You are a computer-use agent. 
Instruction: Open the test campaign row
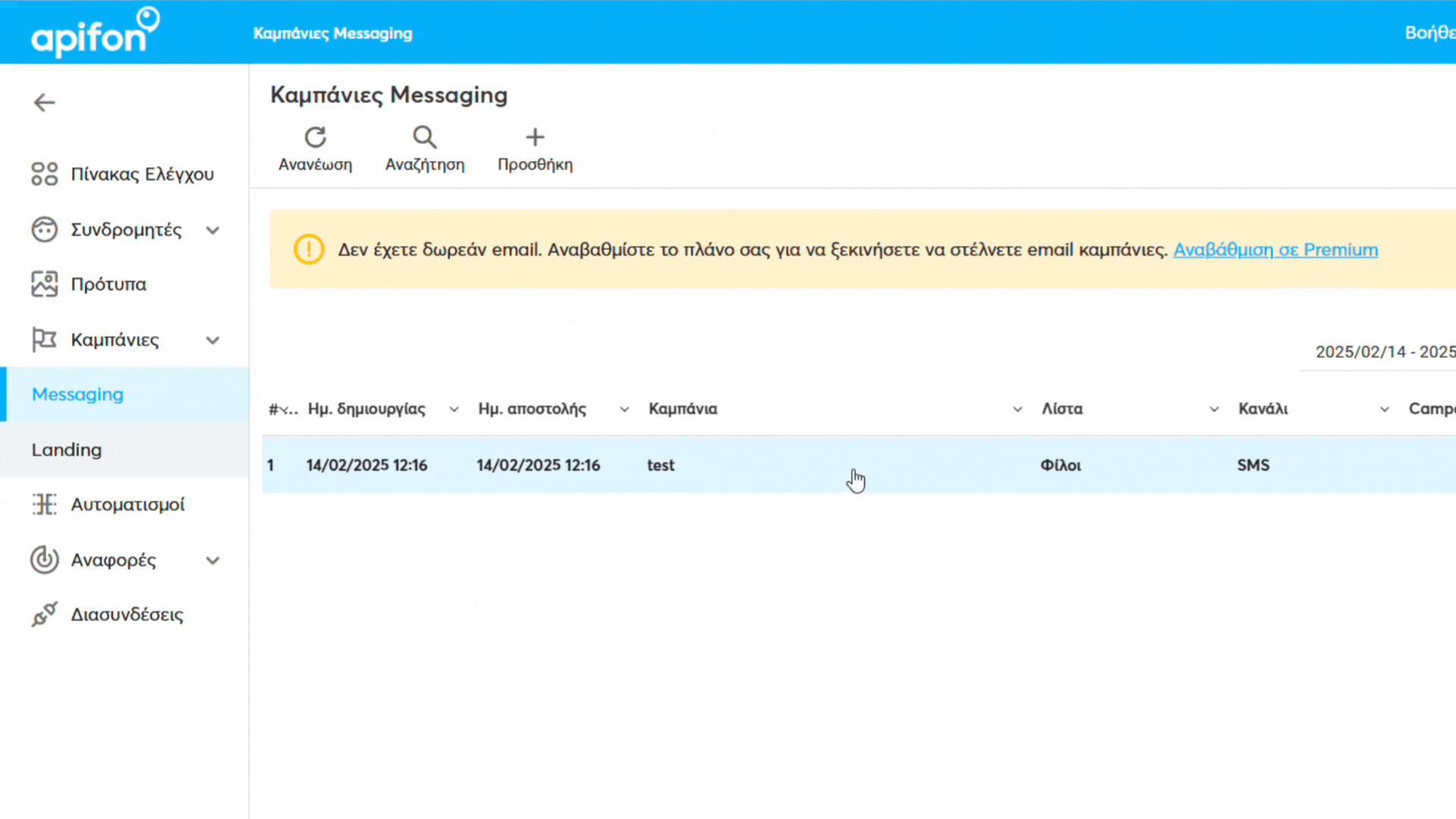click(661, 465)
